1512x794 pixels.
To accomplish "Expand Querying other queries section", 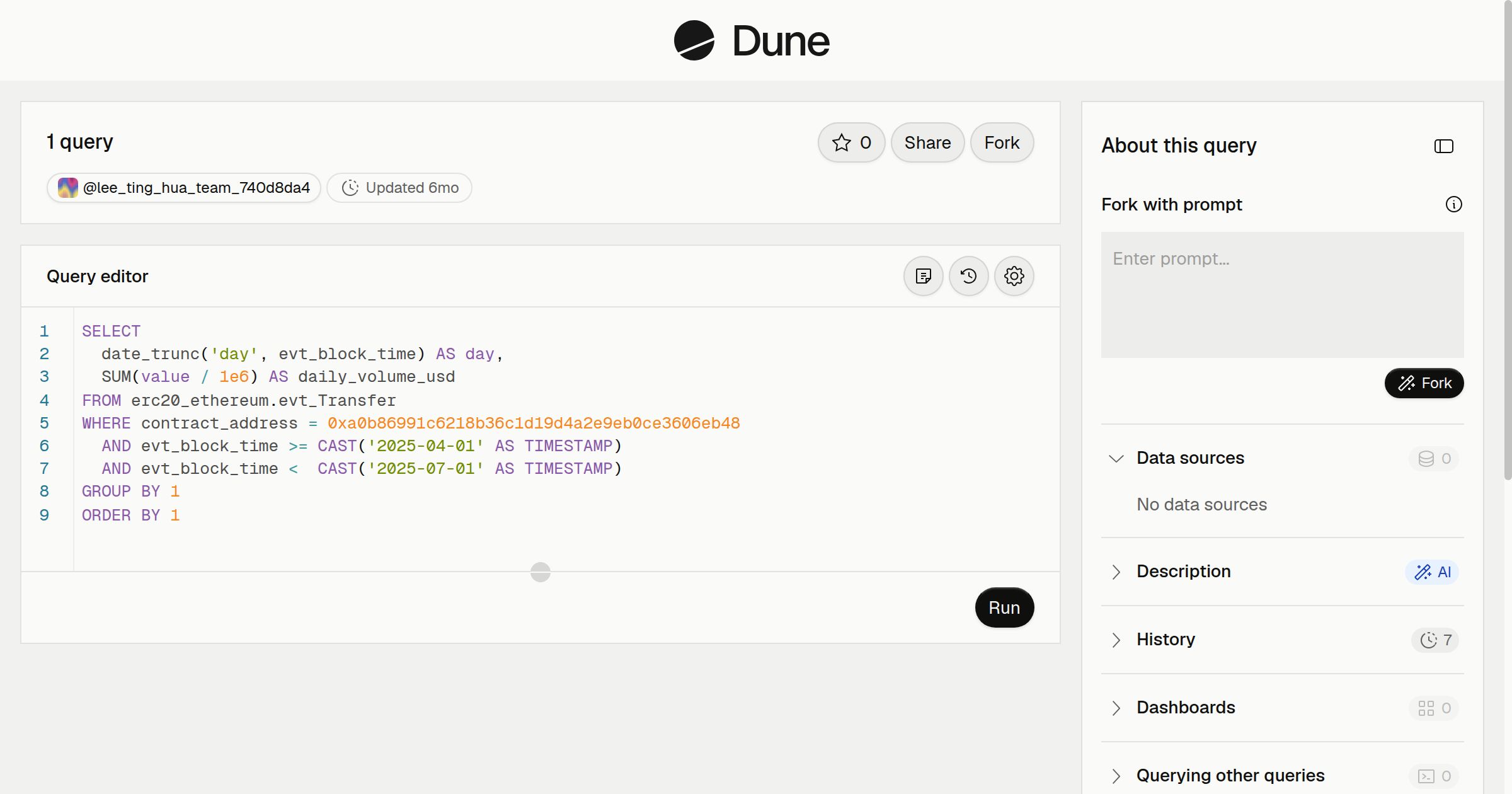I will click(1116, 776).
